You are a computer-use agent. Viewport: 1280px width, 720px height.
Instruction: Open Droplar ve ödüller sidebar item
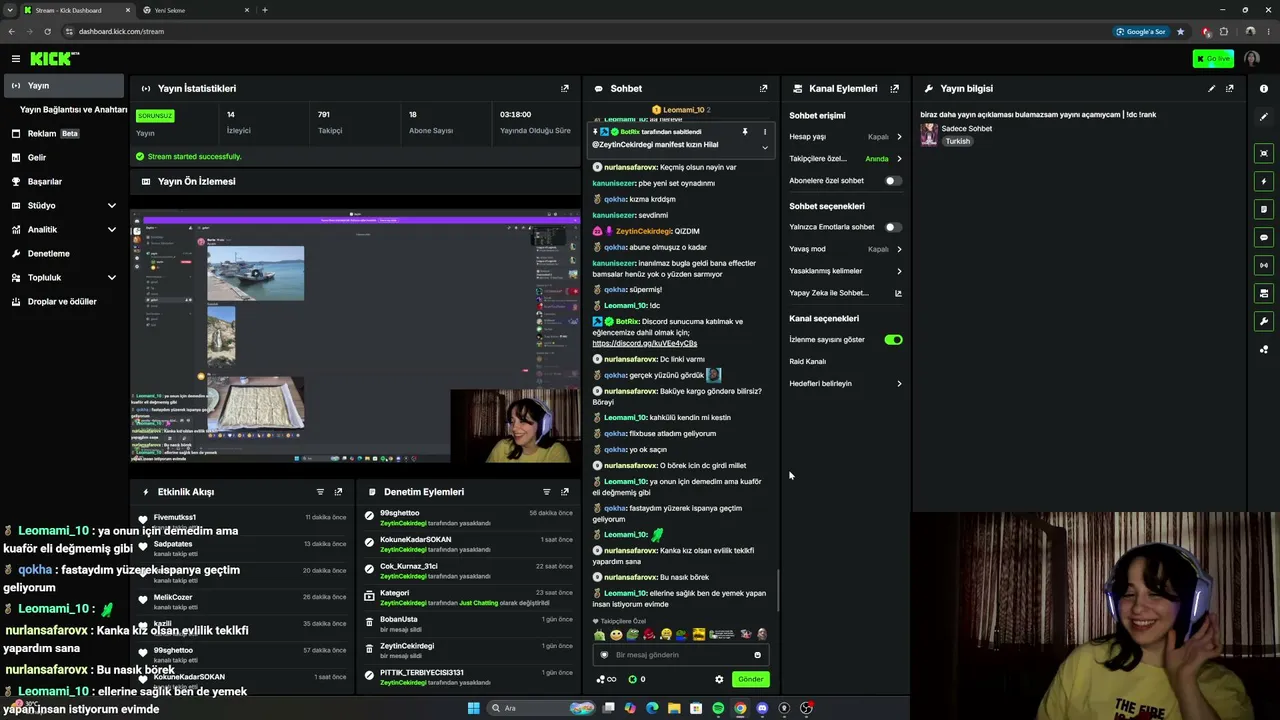[66, 301]
